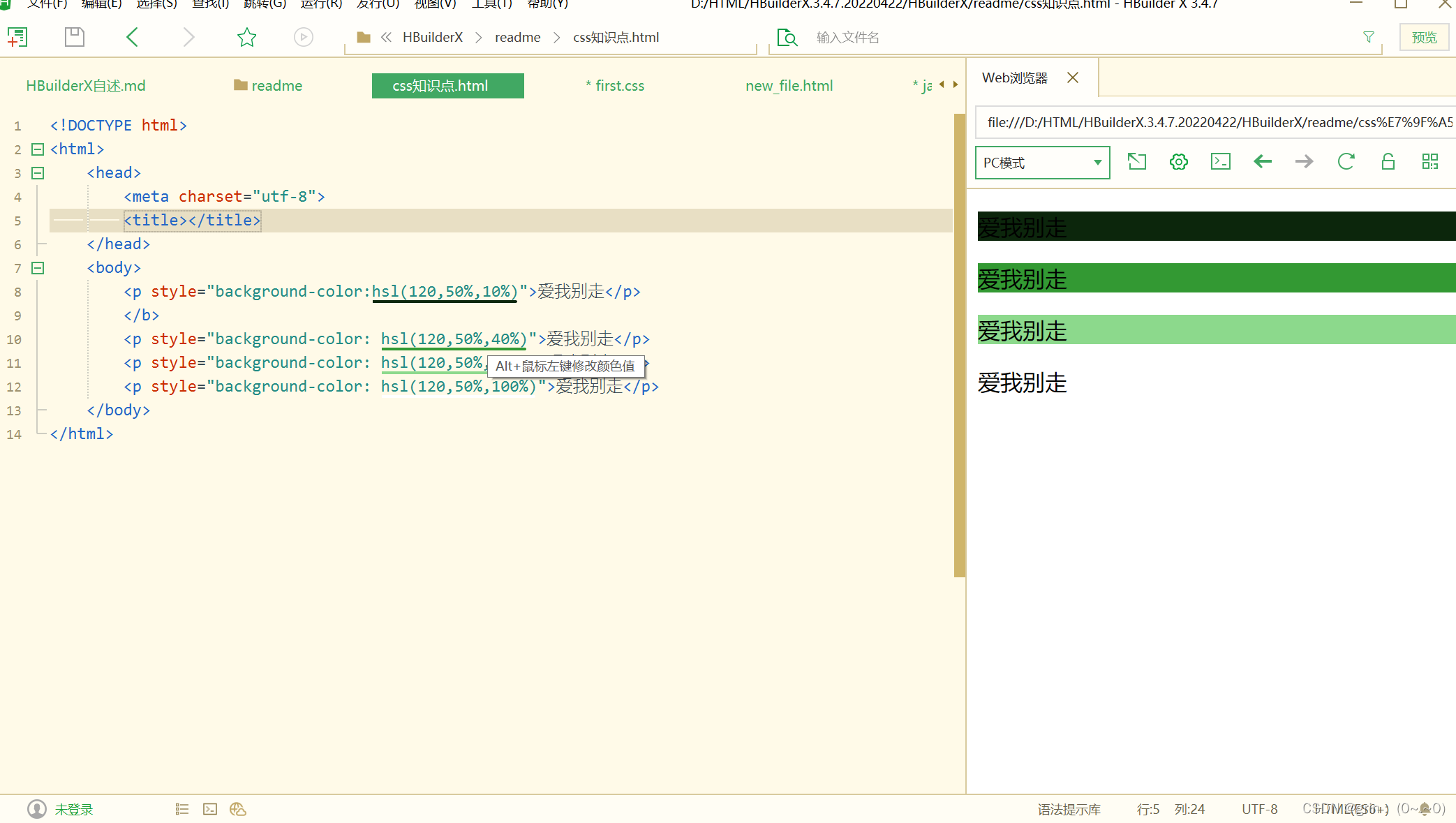Screen dimensions: 1456x823
Task: Click the favorites star in toolbar
Action: click(x=246, y=37)
